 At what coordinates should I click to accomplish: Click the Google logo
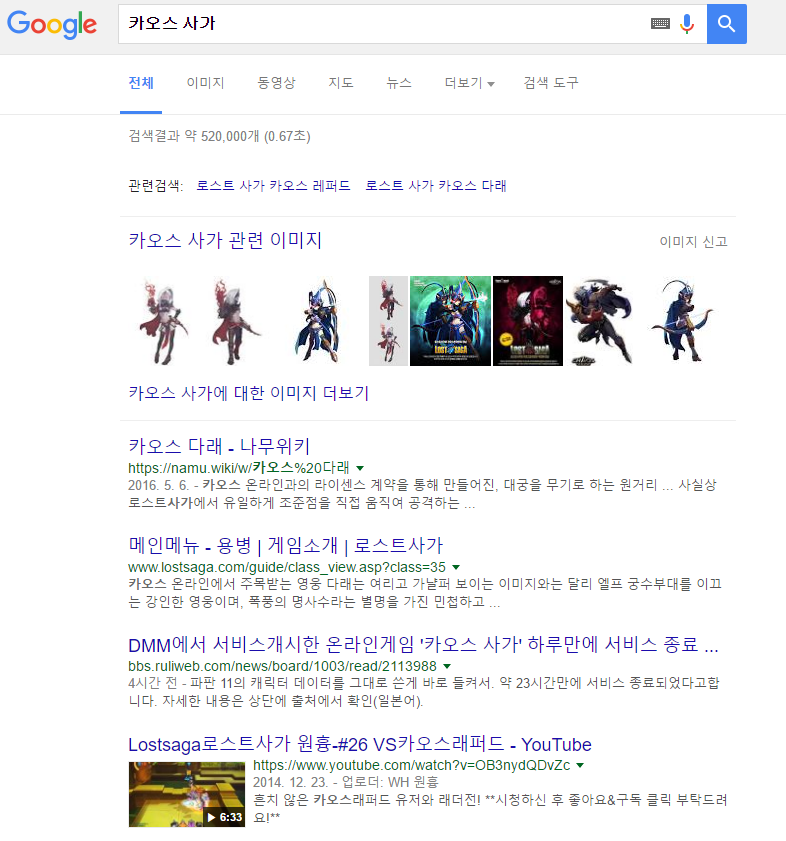click(x=52, y=25)
